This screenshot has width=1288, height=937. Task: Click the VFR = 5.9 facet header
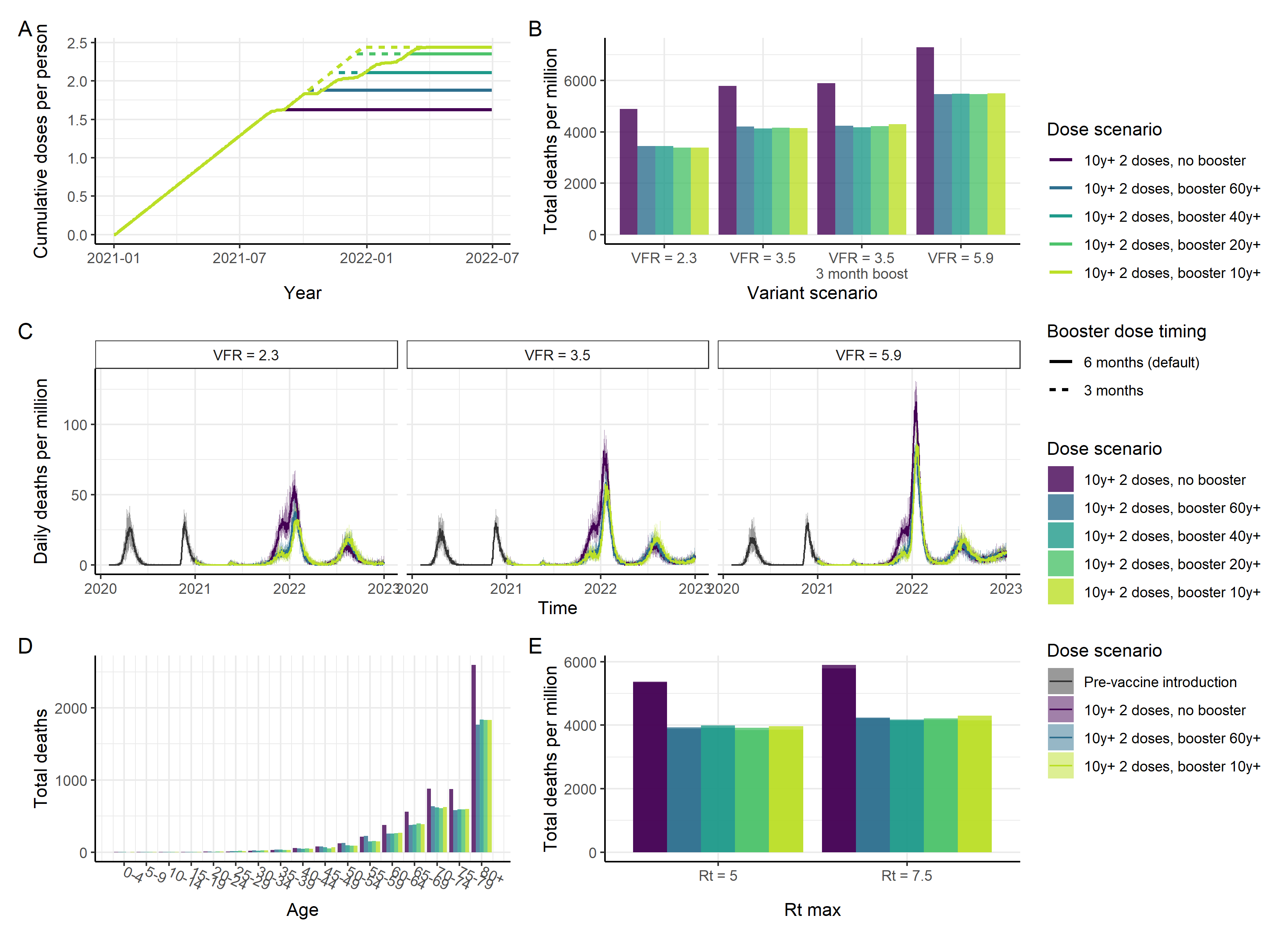868,355
